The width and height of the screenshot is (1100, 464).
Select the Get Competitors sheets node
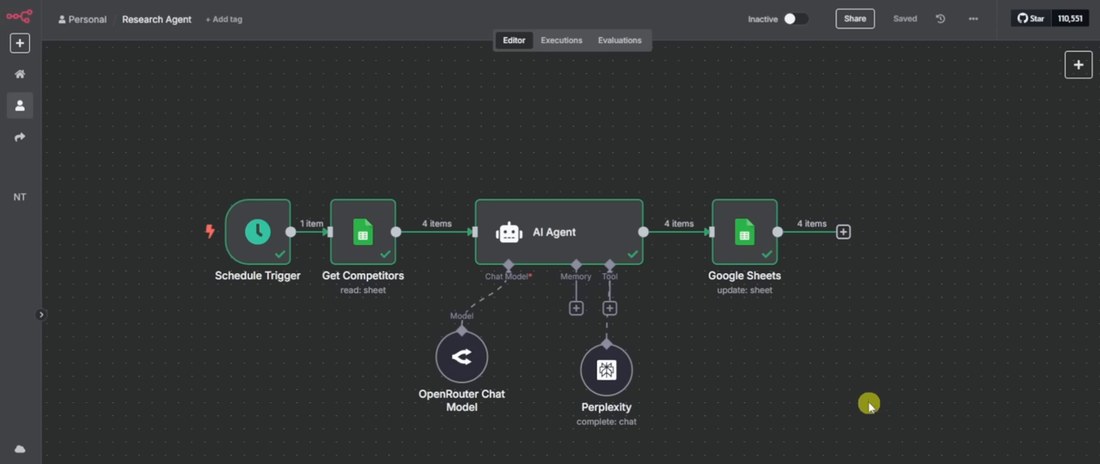(363, 232)
